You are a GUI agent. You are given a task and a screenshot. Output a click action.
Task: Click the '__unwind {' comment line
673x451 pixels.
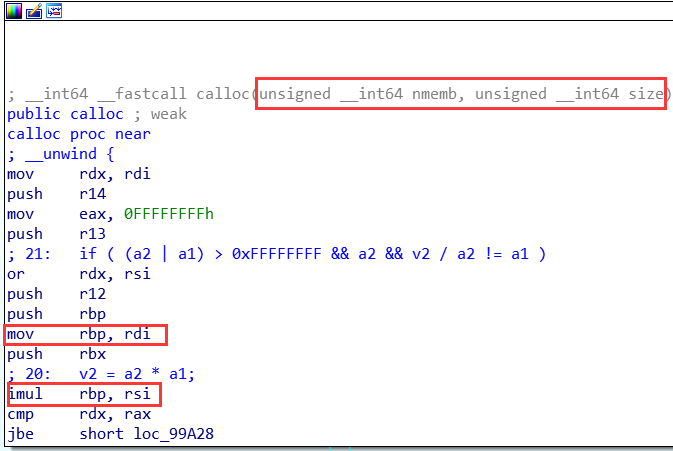61,154
